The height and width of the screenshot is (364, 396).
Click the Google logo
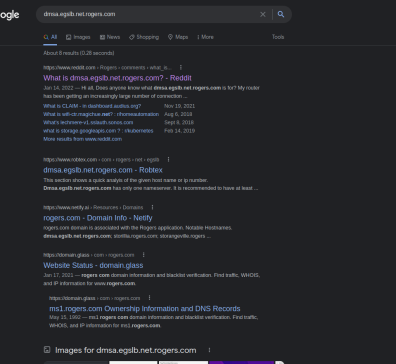9,15
